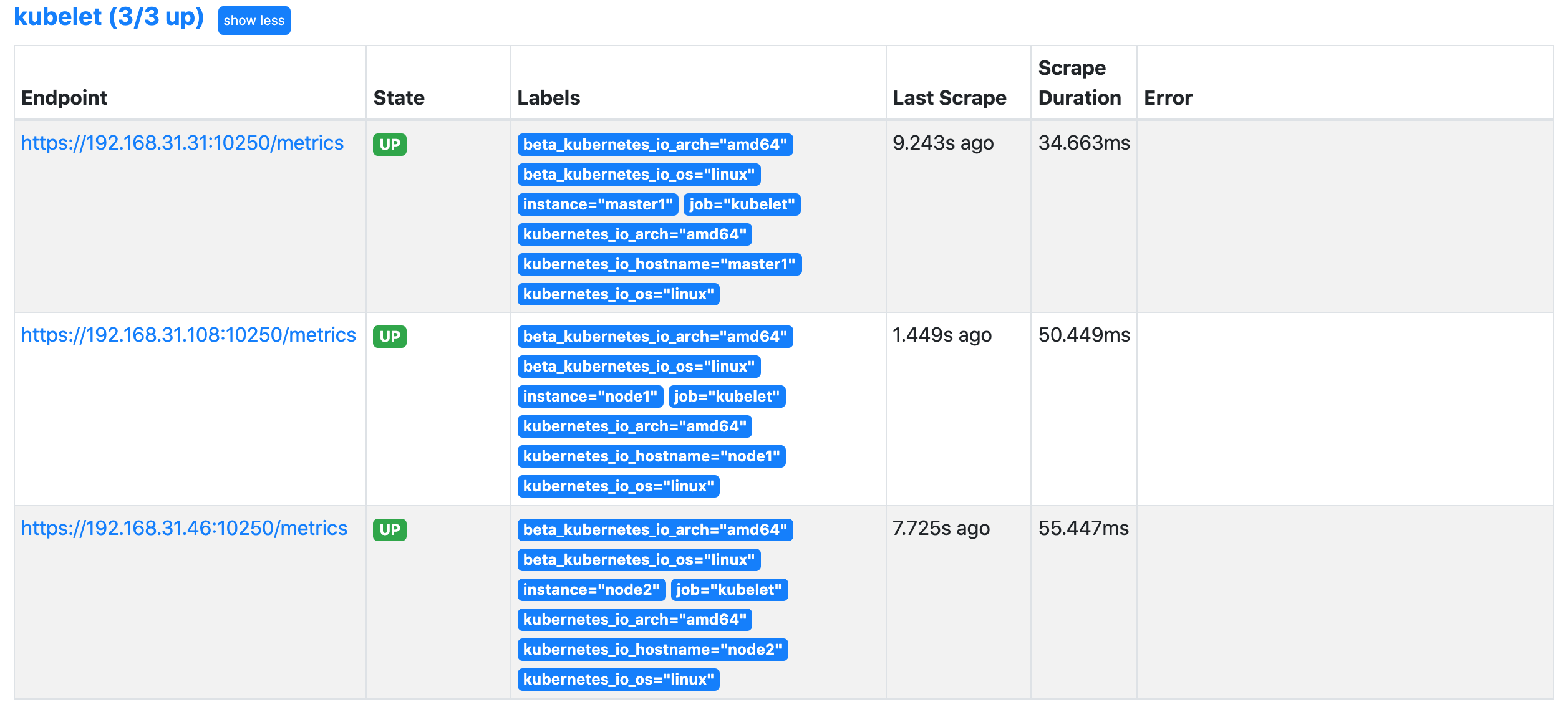This screenshot has width=1568, height=712.
Task: Select the kubernetes_io_hostname="master1" label
Action: coord(659,264)
